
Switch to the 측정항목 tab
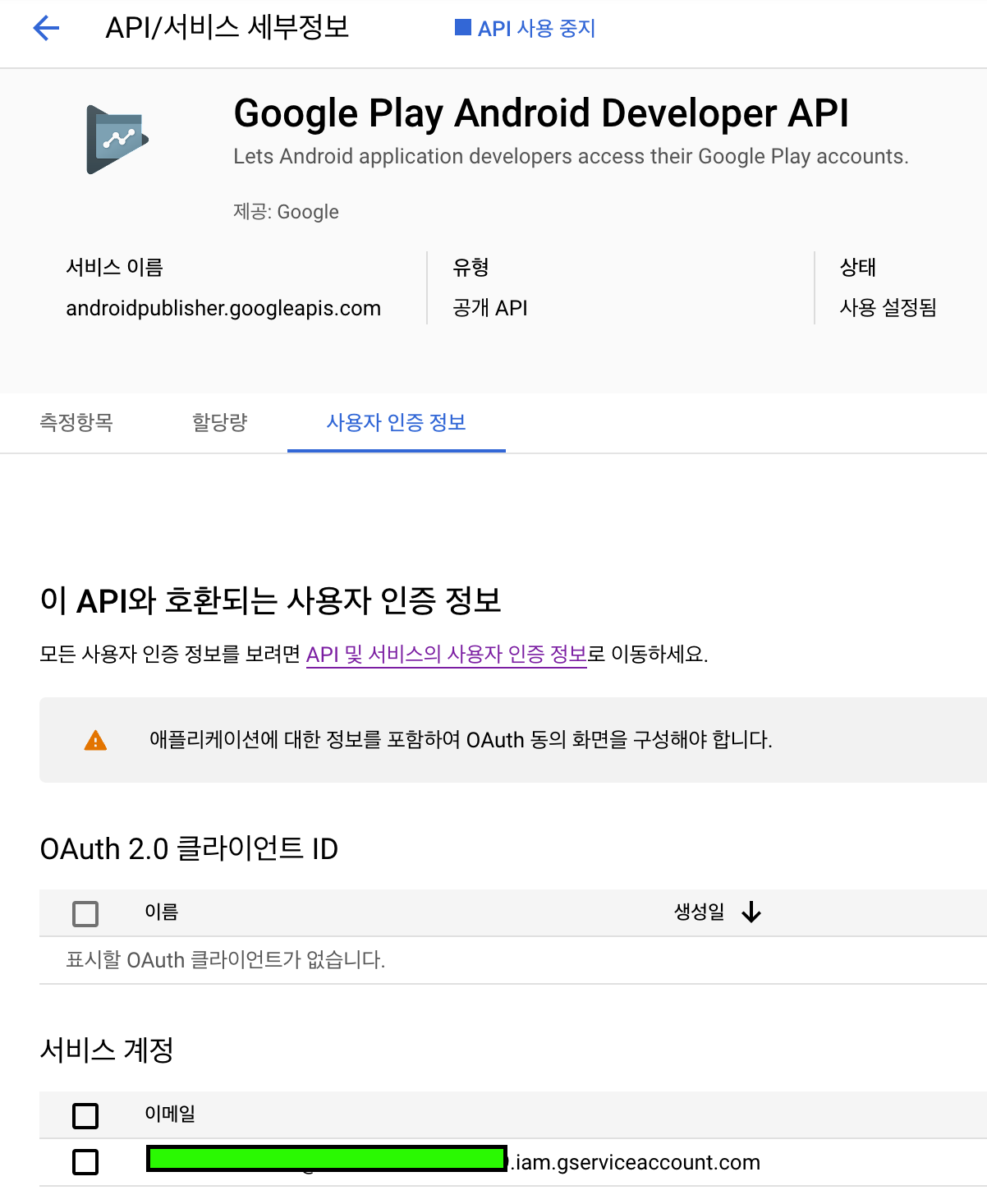point(77,422)
